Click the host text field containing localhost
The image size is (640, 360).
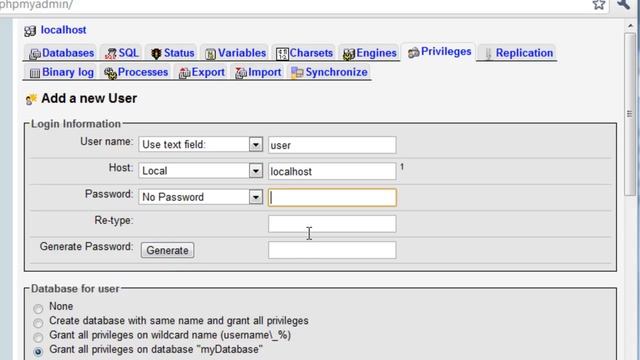click(332, 171)
